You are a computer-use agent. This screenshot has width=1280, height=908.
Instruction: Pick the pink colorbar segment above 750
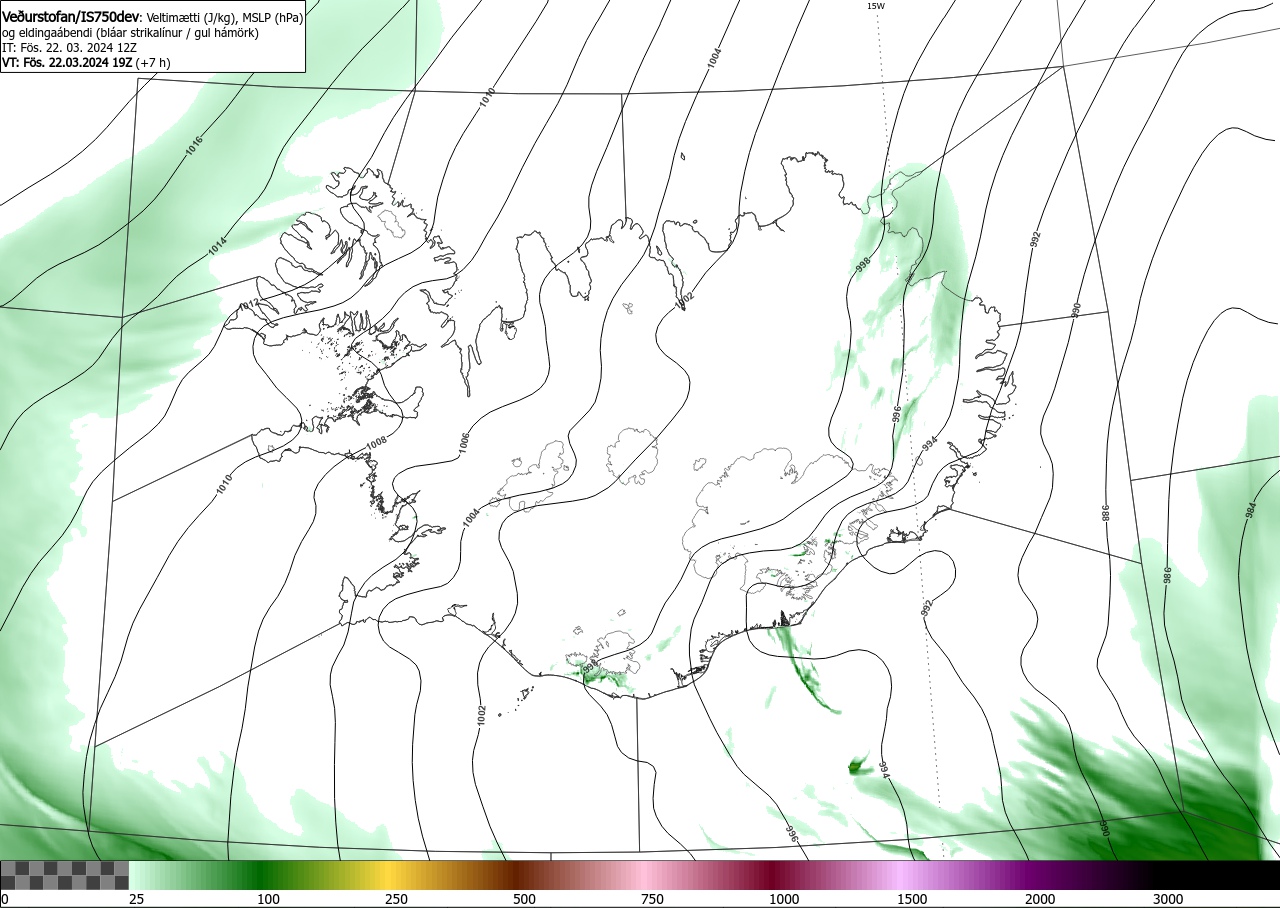[x=642, y=875]
